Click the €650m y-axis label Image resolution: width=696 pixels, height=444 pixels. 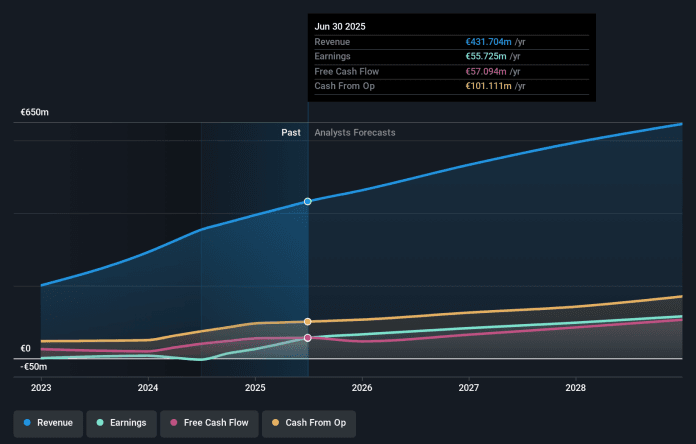pyautogui.click(x=35, y=113)
